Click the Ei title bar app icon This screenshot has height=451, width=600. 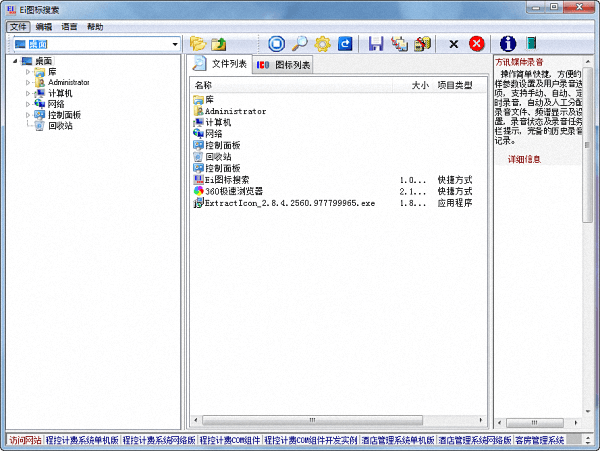[x=11, y=10]
